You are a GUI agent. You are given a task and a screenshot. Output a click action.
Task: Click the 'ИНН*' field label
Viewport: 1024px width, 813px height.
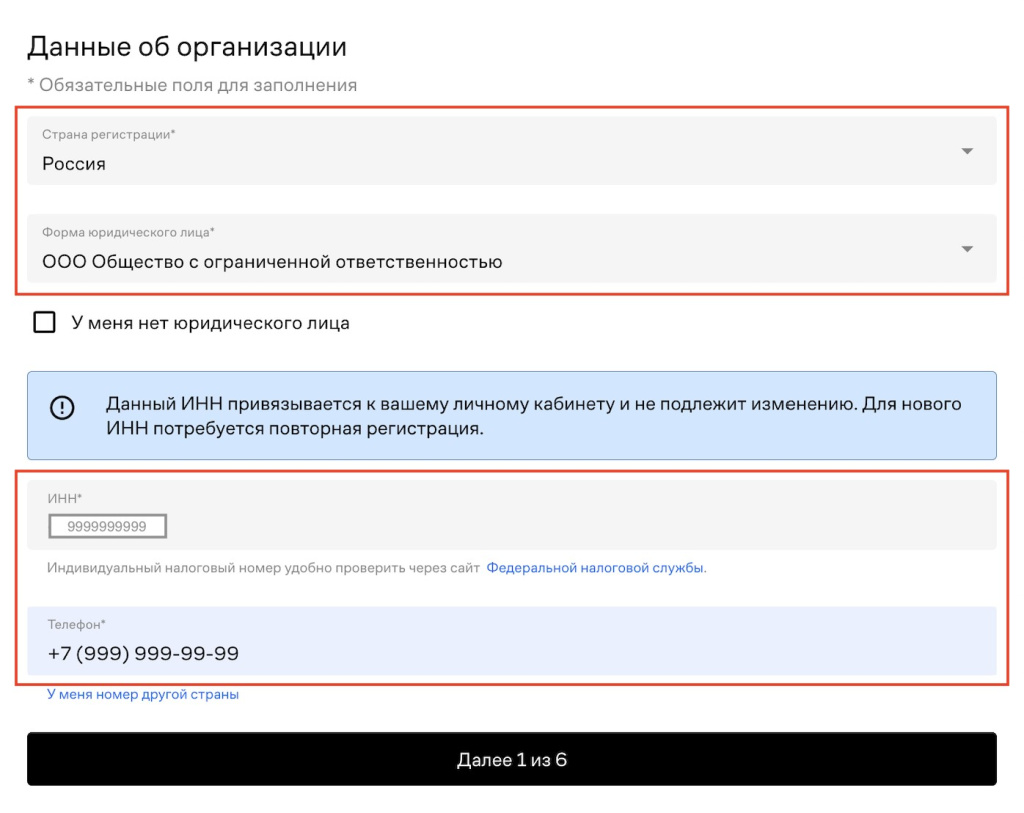[64, 497]
